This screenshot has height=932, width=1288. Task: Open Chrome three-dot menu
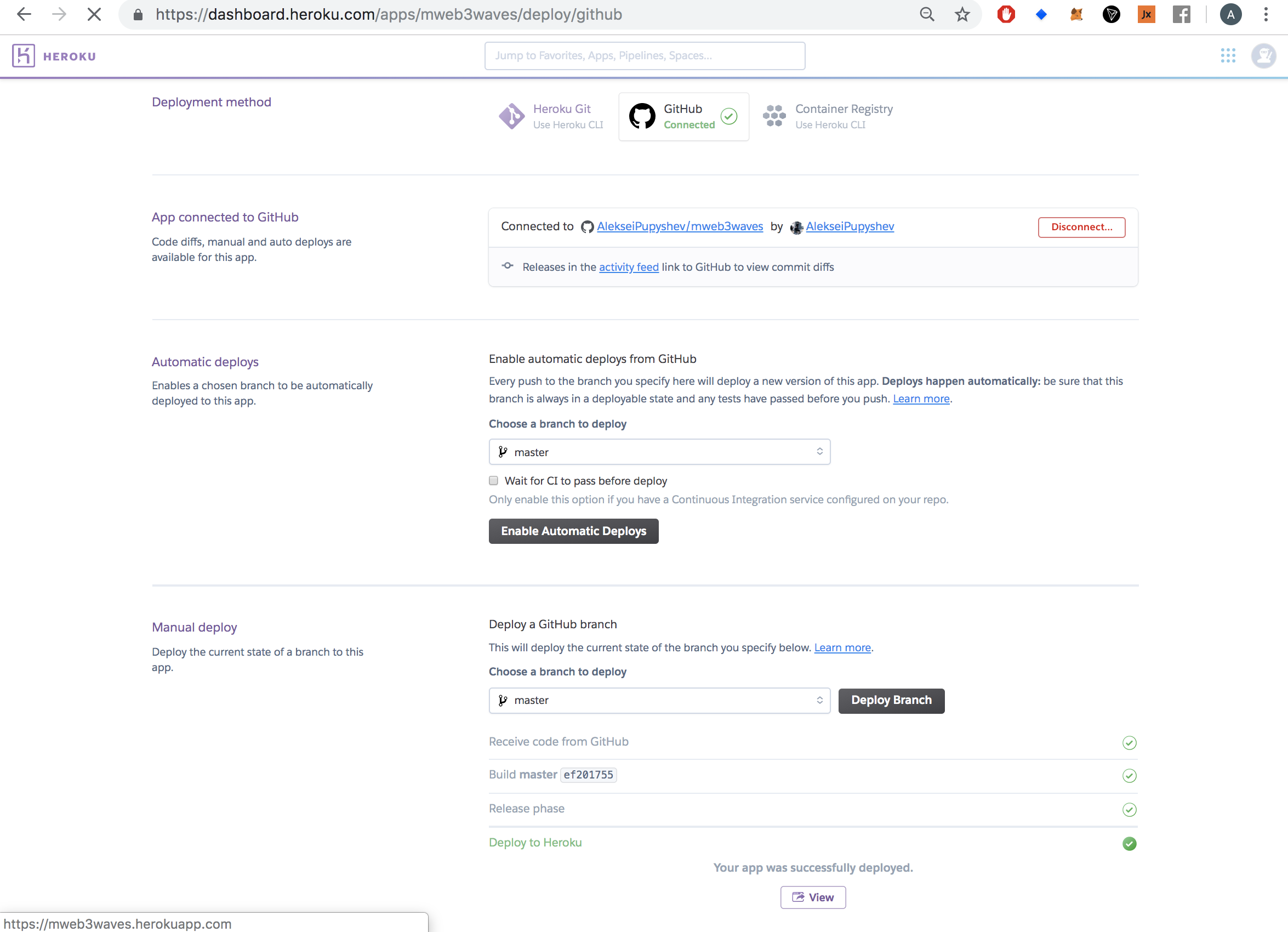pyautogui.click(x=1266, y=14)
